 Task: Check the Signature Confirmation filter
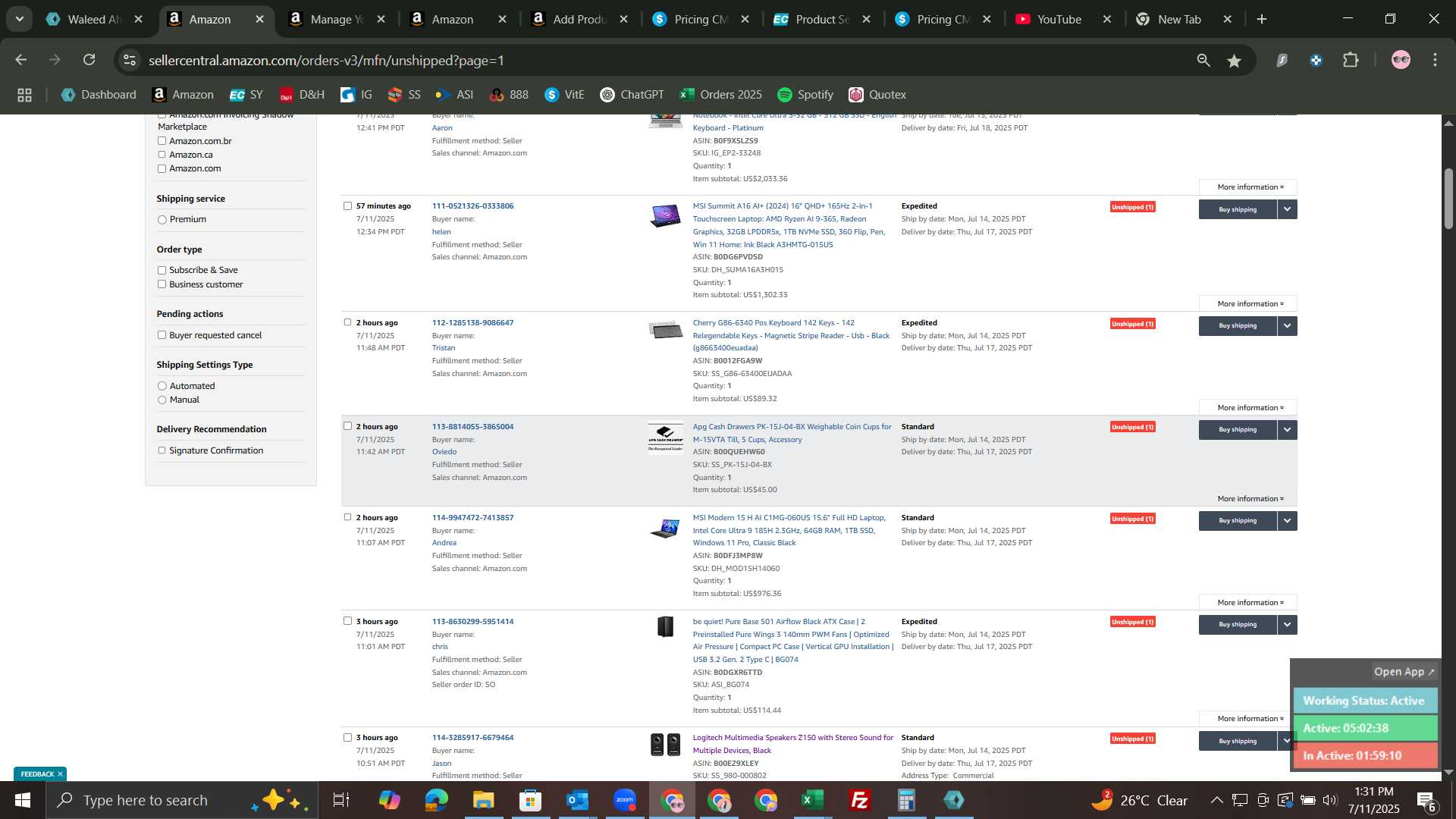(x=162, y=450)
